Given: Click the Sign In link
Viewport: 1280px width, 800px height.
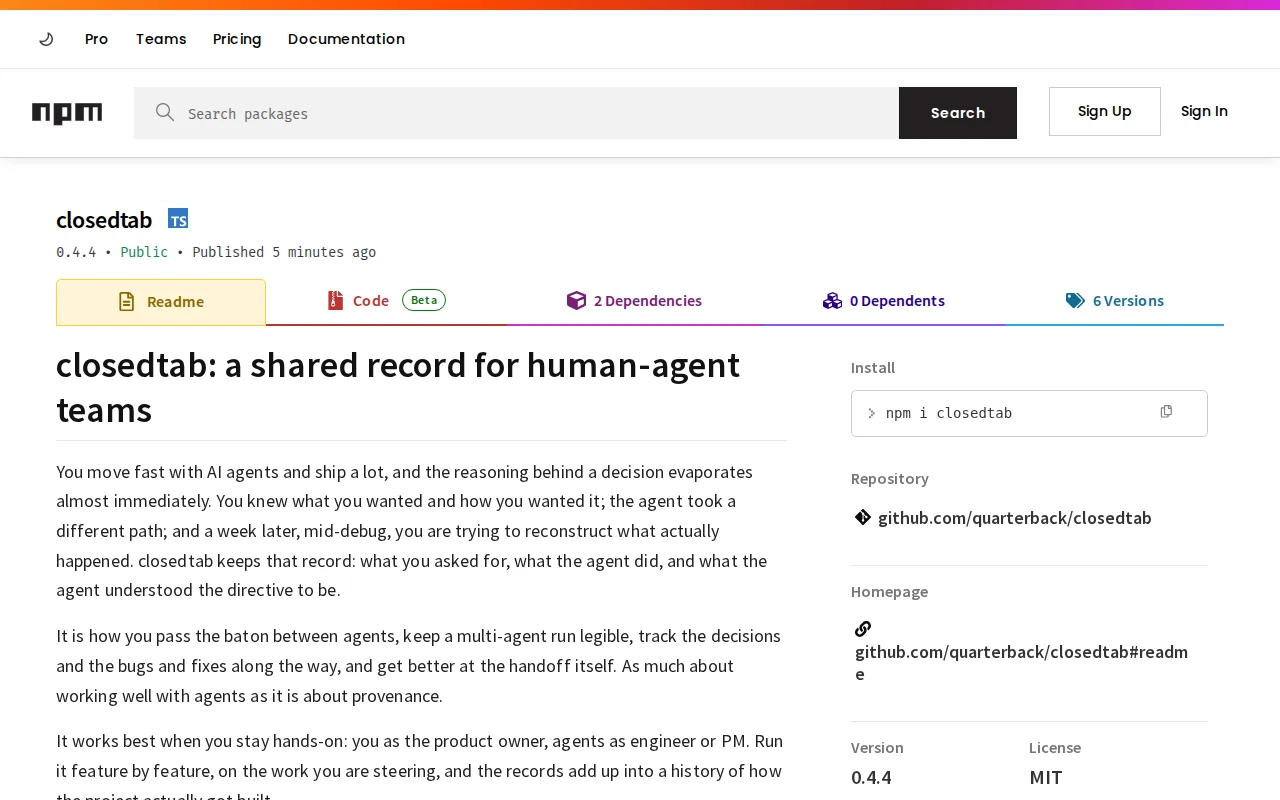Looking at the screenshot, I should click(x=1204, y=111).
